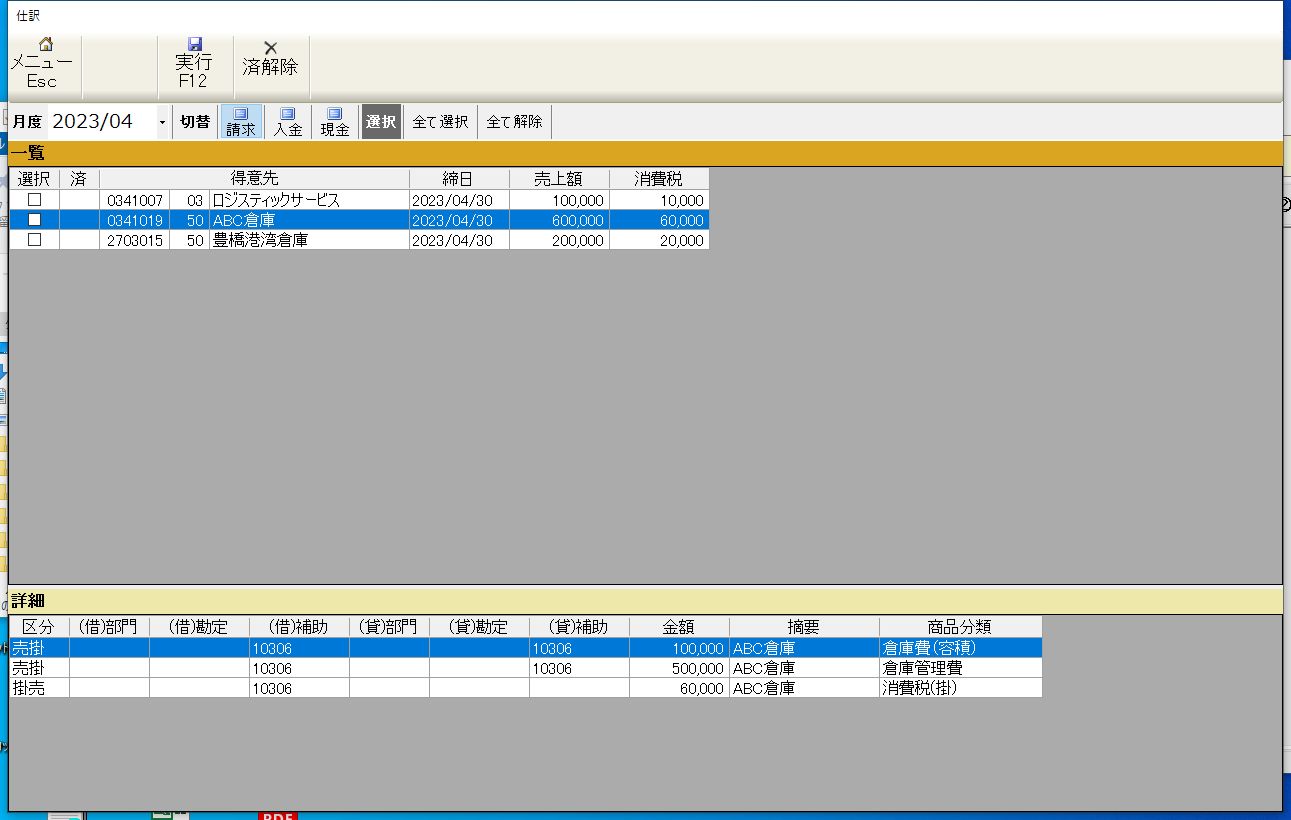Tick checkbox for ロジスティックサービス row
Viewport: 1291px width, 820px height.
(34, 200)
